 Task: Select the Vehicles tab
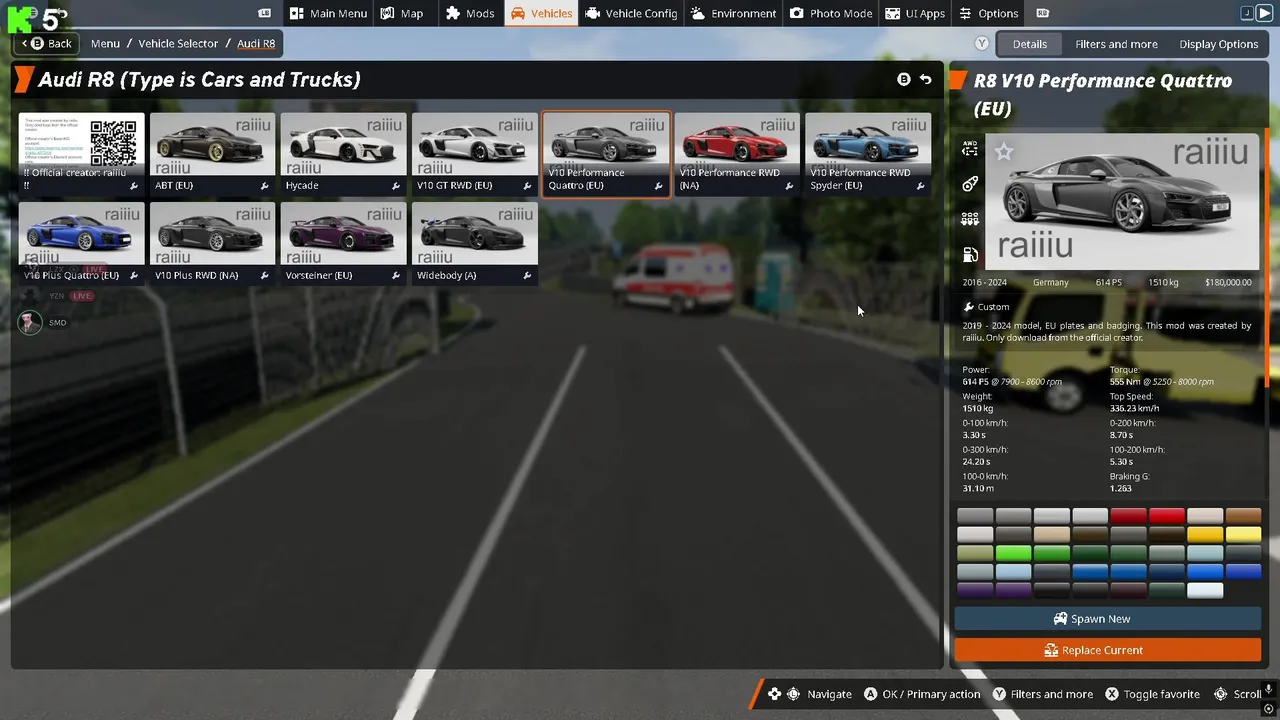click(x=541, y=13)
